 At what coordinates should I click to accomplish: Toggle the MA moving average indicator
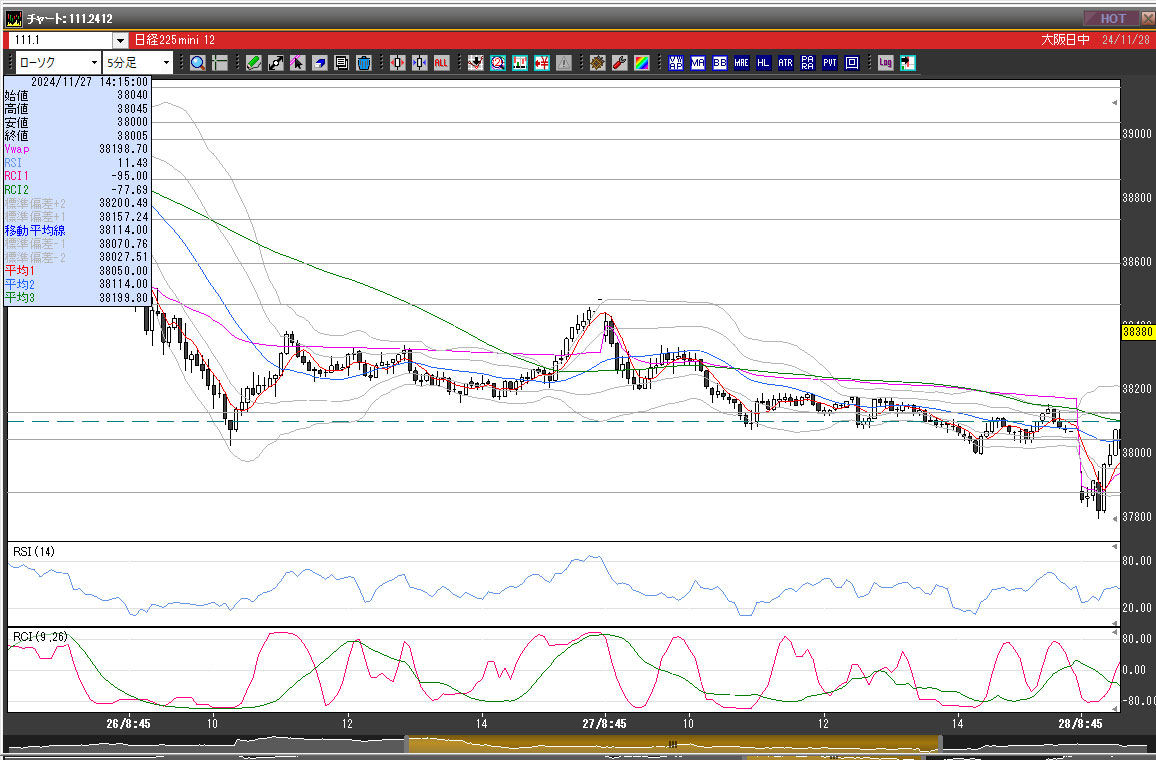pyautogui.click(x=697, y=63)
